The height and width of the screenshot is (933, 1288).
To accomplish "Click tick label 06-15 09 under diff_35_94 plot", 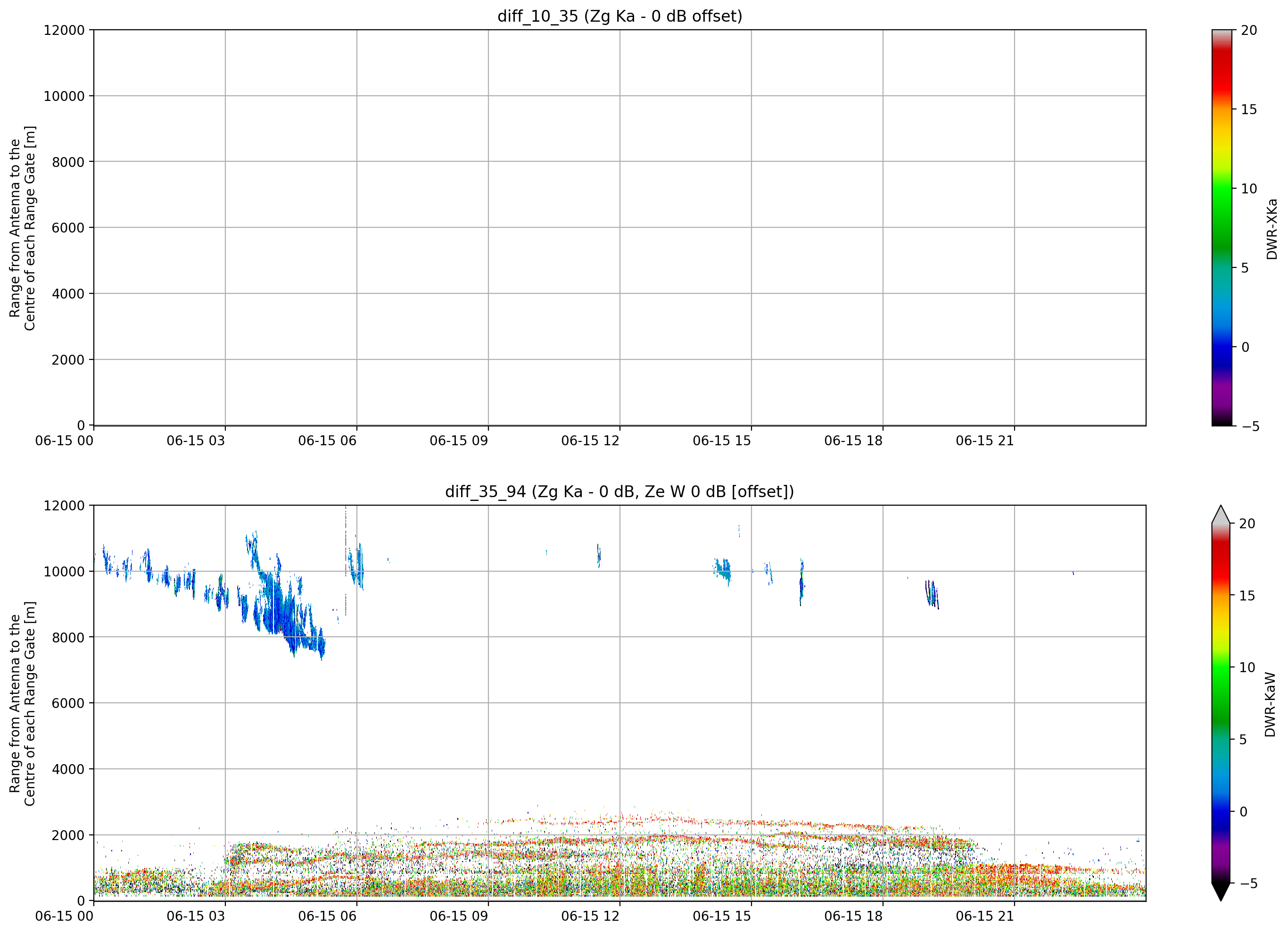I will click(x=459, y=916).
